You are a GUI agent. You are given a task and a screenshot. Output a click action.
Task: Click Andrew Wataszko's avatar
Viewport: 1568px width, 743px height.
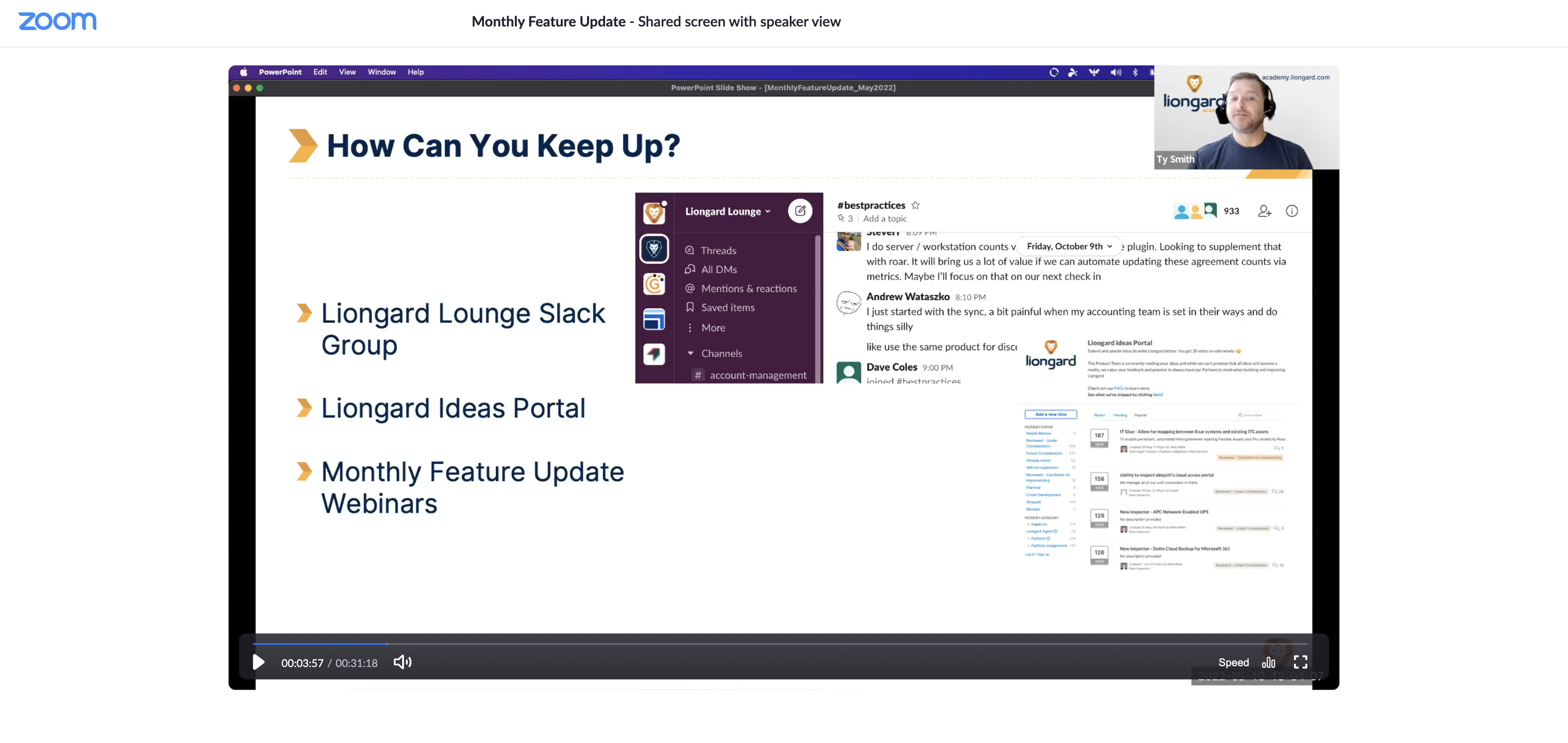click(x=848, y=303)
